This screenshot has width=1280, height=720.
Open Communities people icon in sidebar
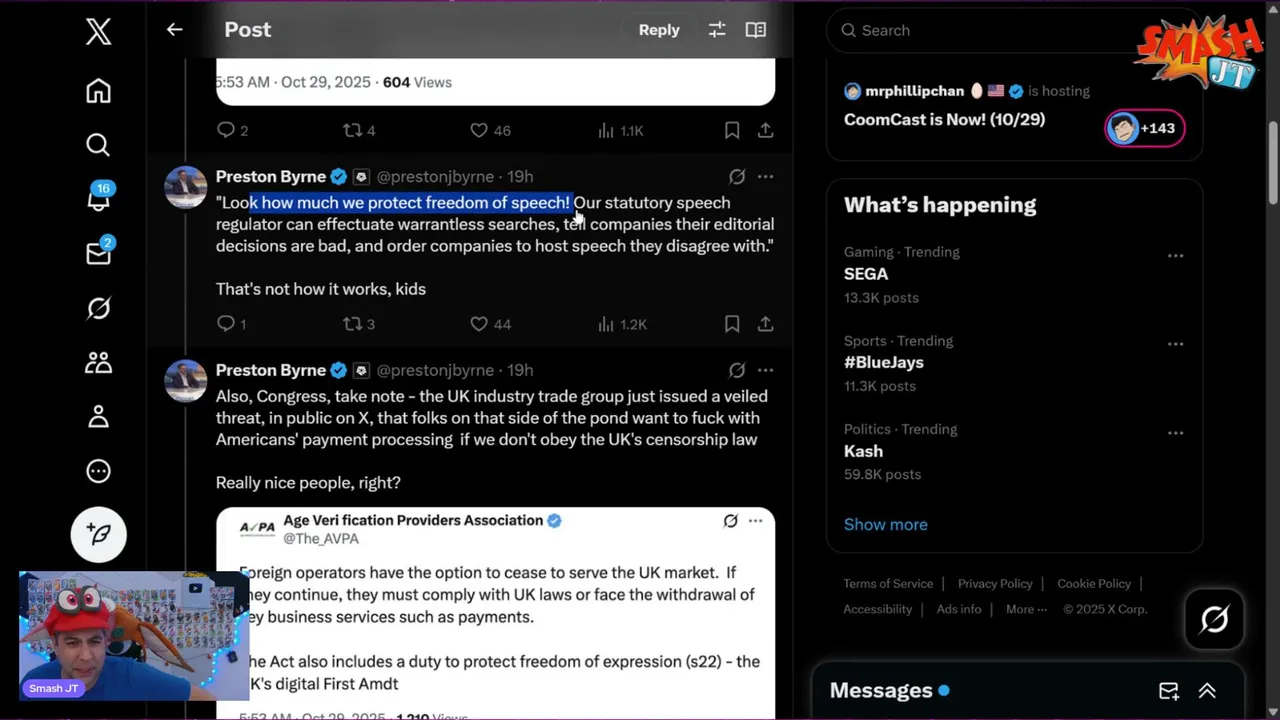98,362
